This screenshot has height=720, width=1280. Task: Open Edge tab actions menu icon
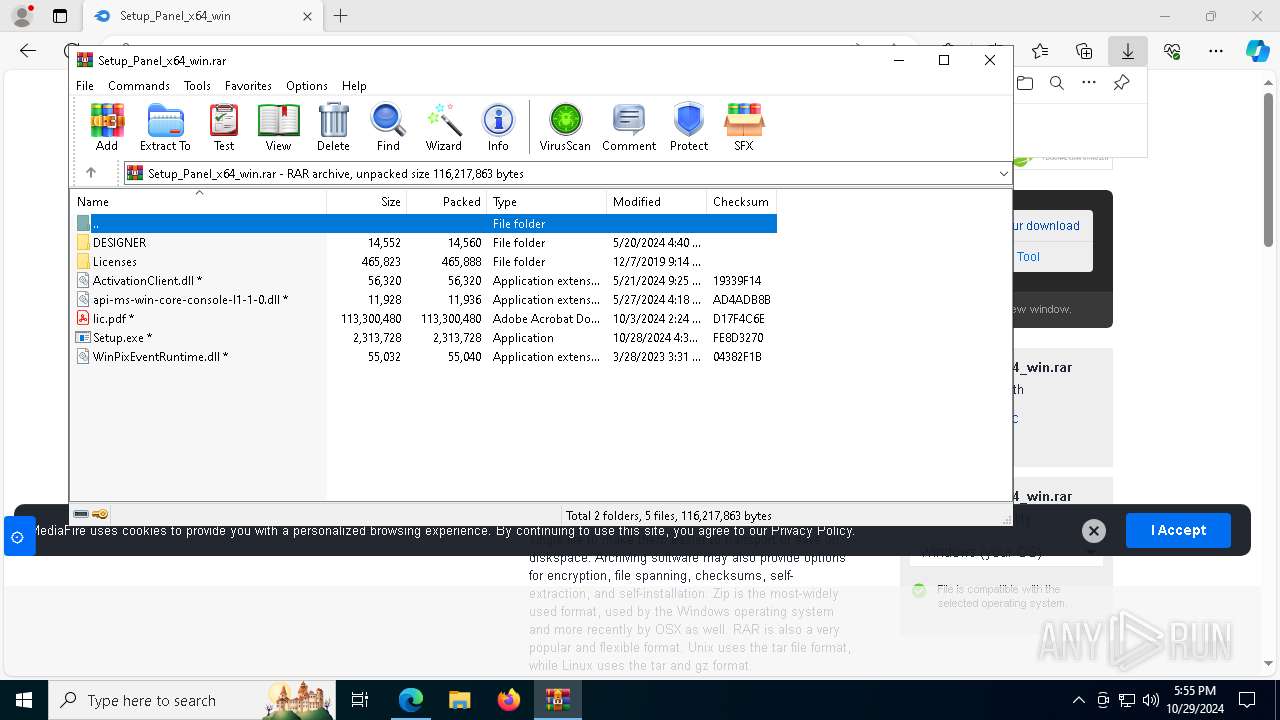click(x=60, y=16)
